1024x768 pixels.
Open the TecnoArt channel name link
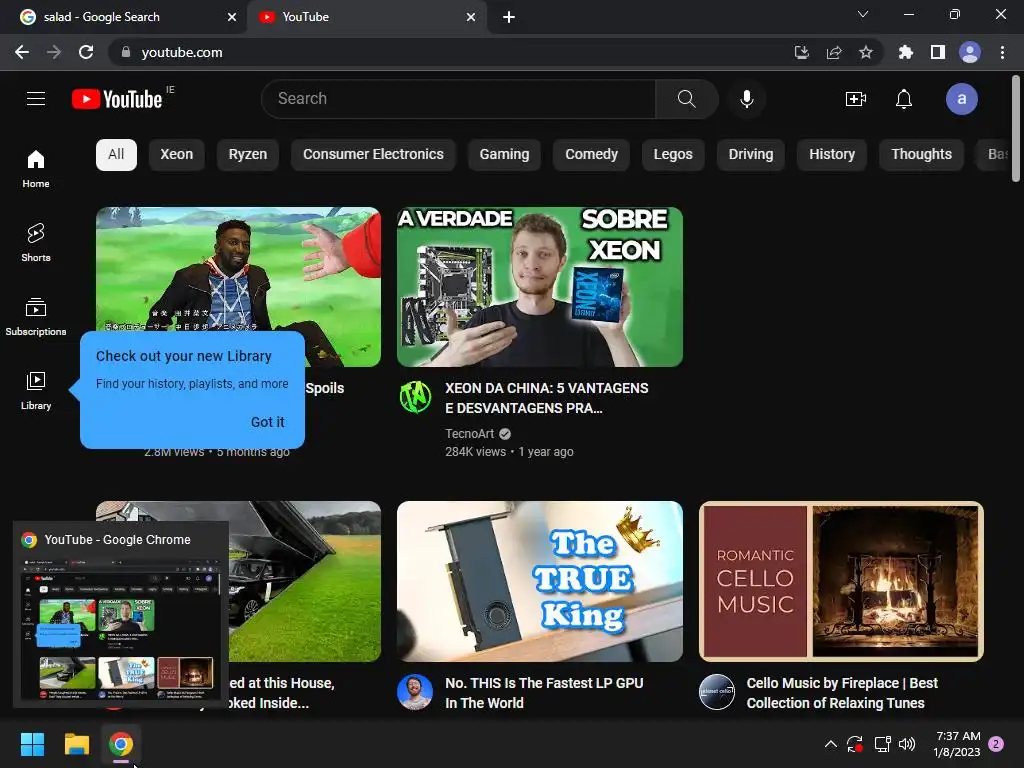coord(470,434)
